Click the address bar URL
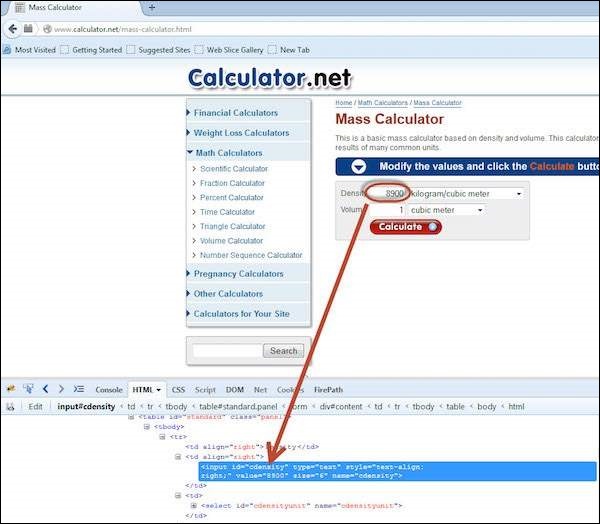600x524 pixels. coord(122,29)
